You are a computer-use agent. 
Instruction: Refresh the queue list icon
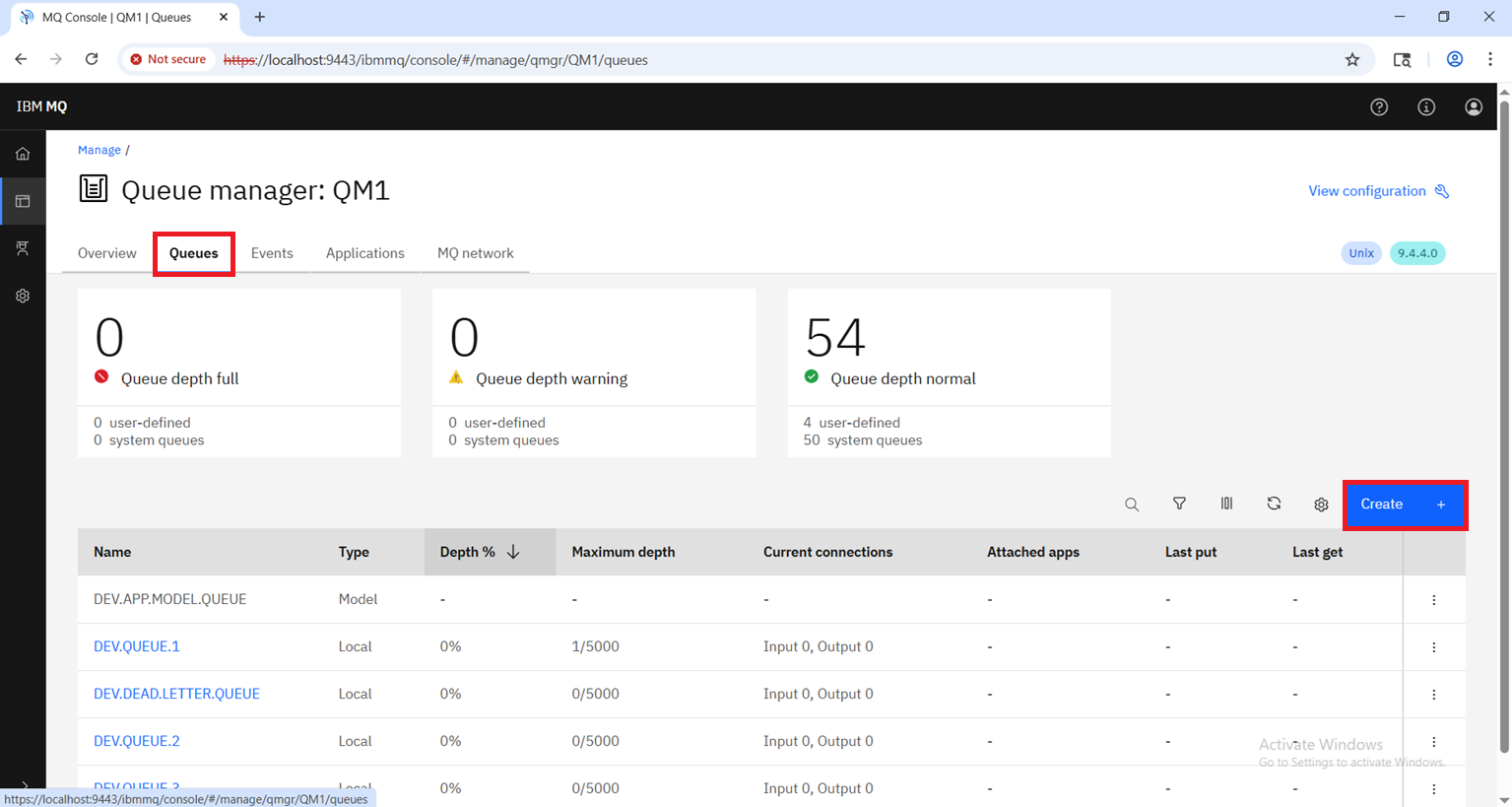coord(1274,504)
